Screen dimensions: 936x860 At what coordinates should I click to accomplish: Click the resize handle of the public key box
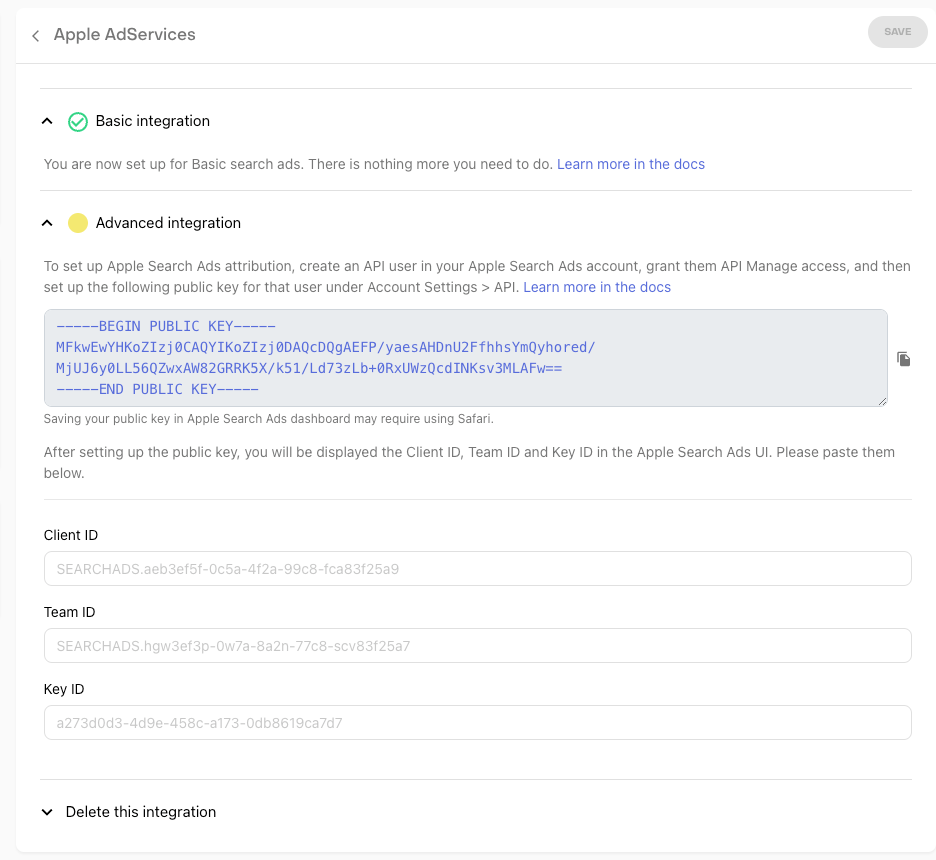(x=882, y=402)
